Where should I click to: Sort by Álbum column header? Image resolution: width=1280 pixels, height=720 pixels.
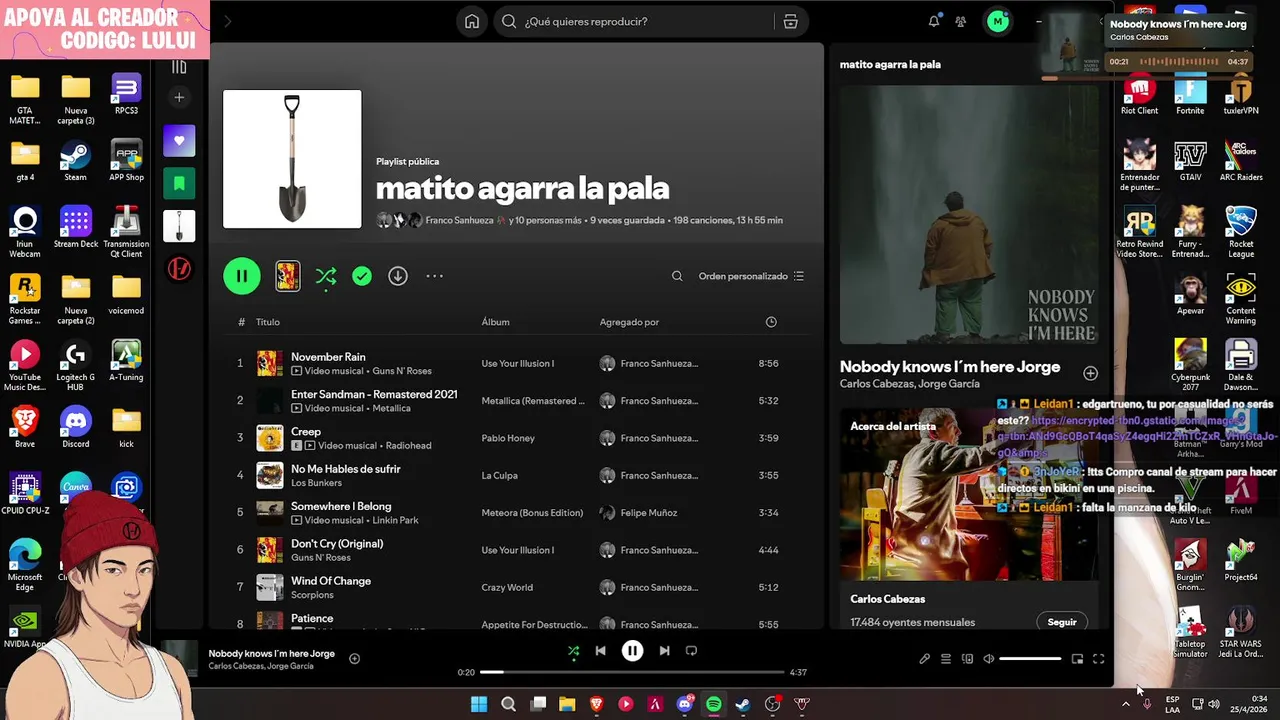495,322
